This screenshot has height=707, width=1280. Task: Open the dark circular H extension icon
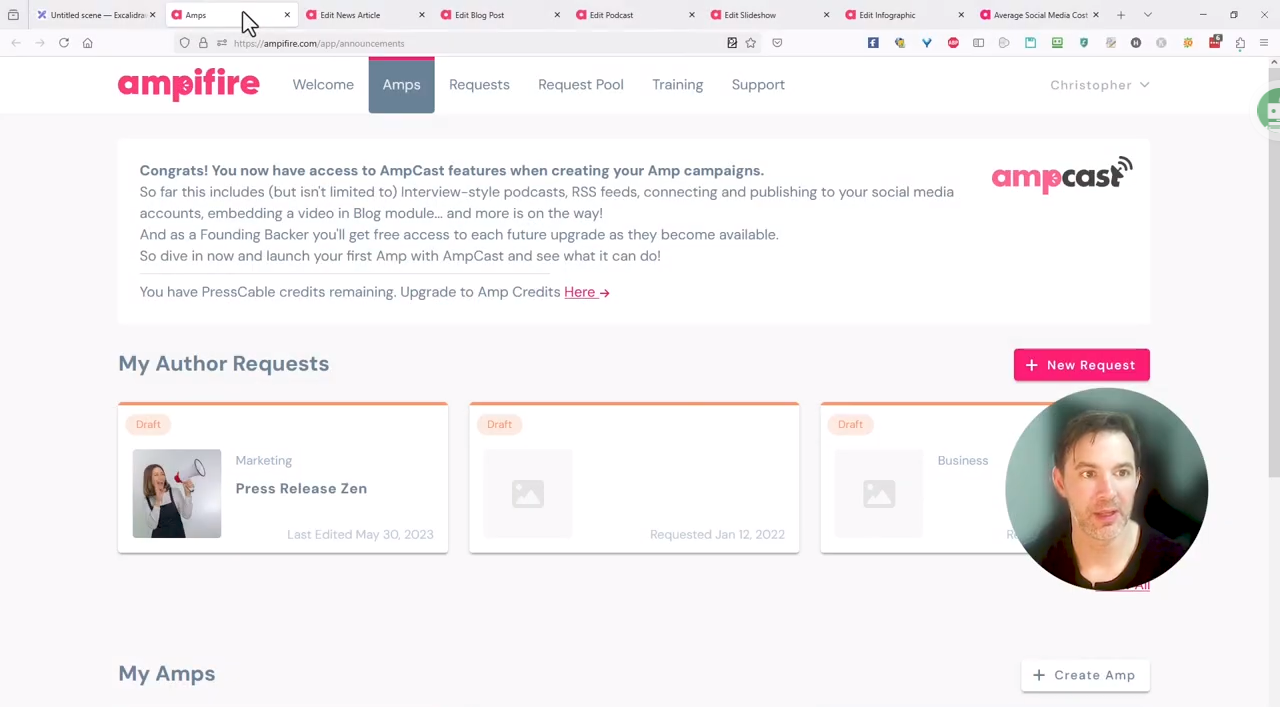[x=1136, y=43]
